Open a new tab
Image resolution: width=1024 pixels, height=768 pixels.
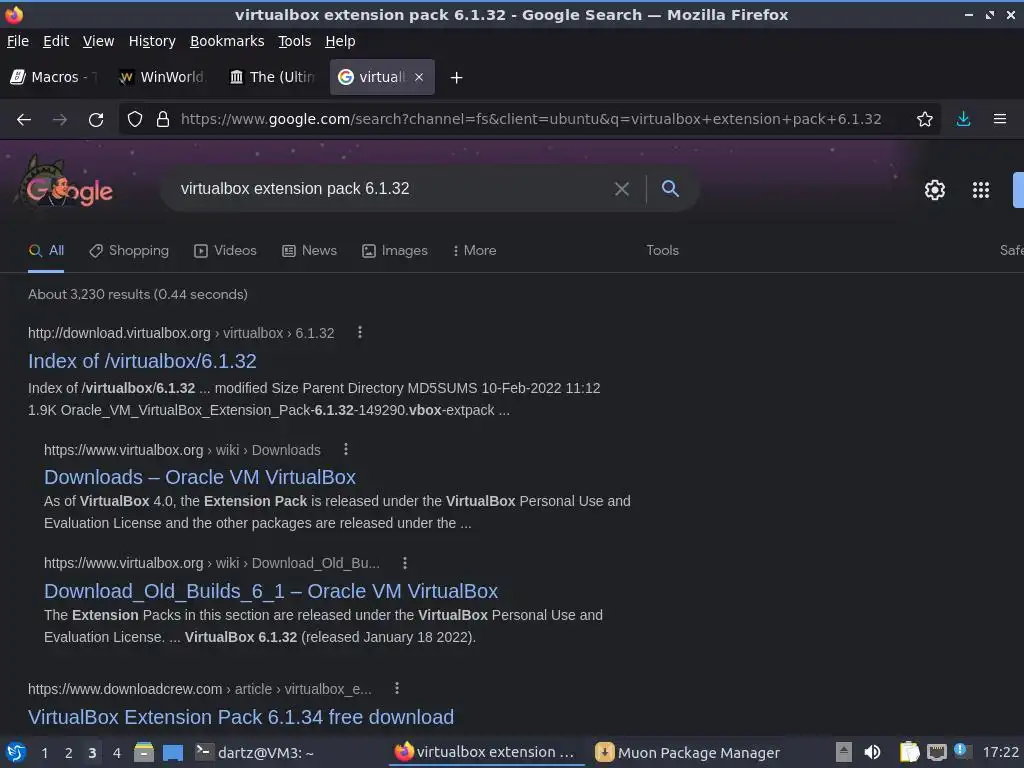[x=456, y=78]
